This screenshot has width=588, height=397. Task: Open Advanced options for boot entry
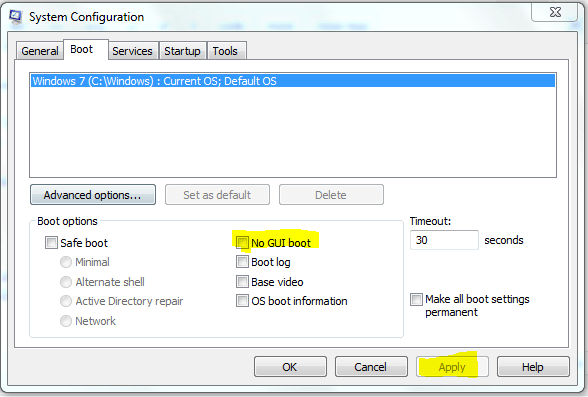[x=93, y=195]
